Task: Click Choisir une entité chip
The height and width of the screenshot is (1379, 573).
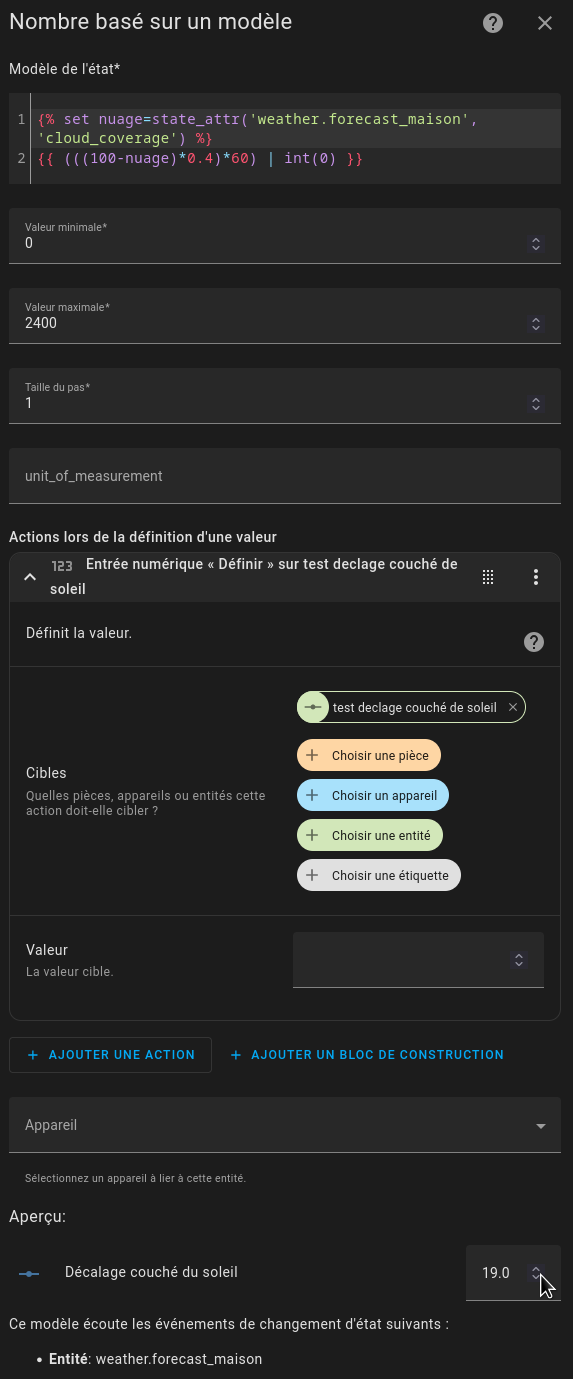Action: [370, 835]
